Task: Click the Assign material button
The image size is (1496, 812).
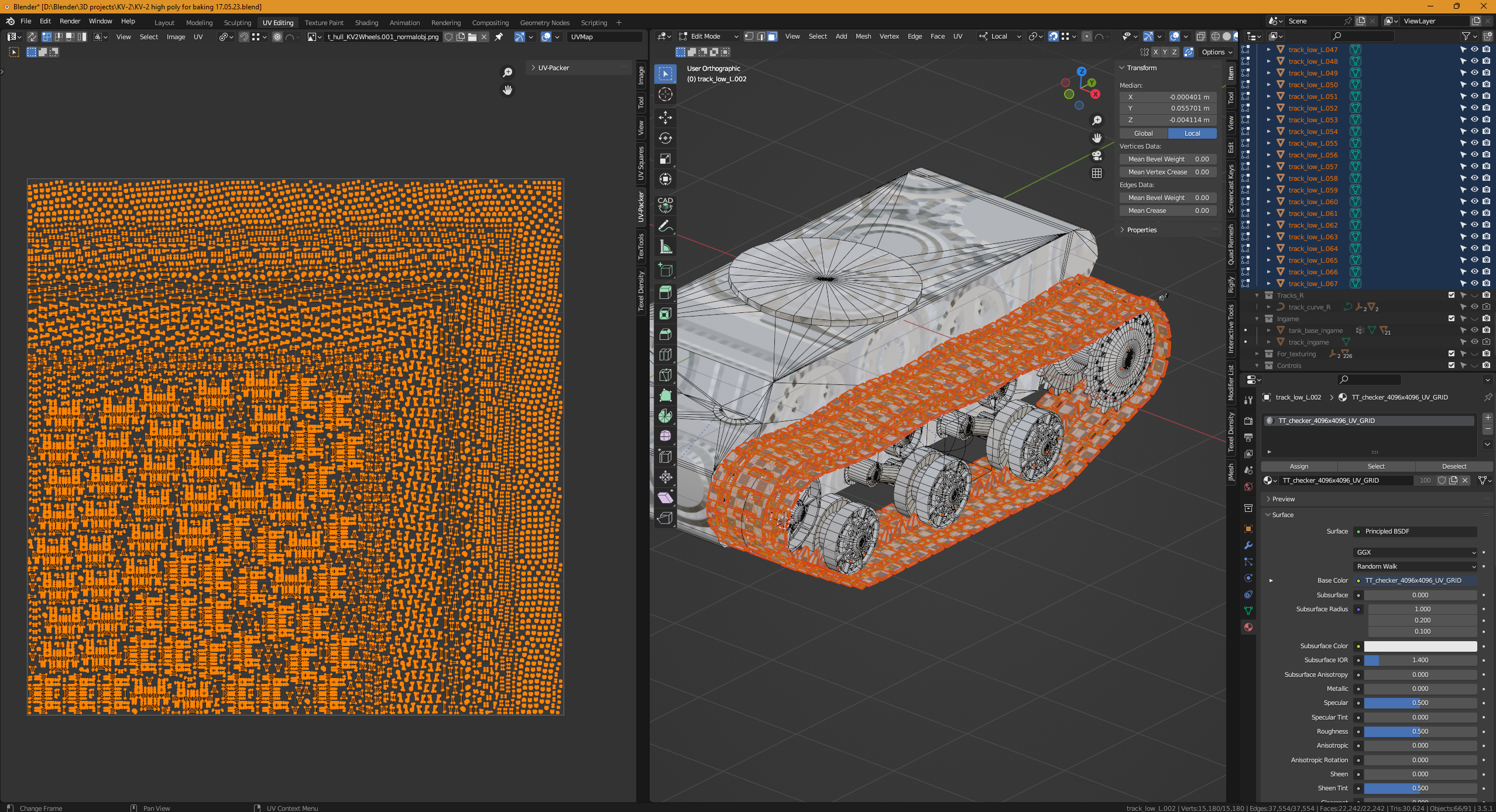Action: pyautogui.click(x=1299, y=466)
